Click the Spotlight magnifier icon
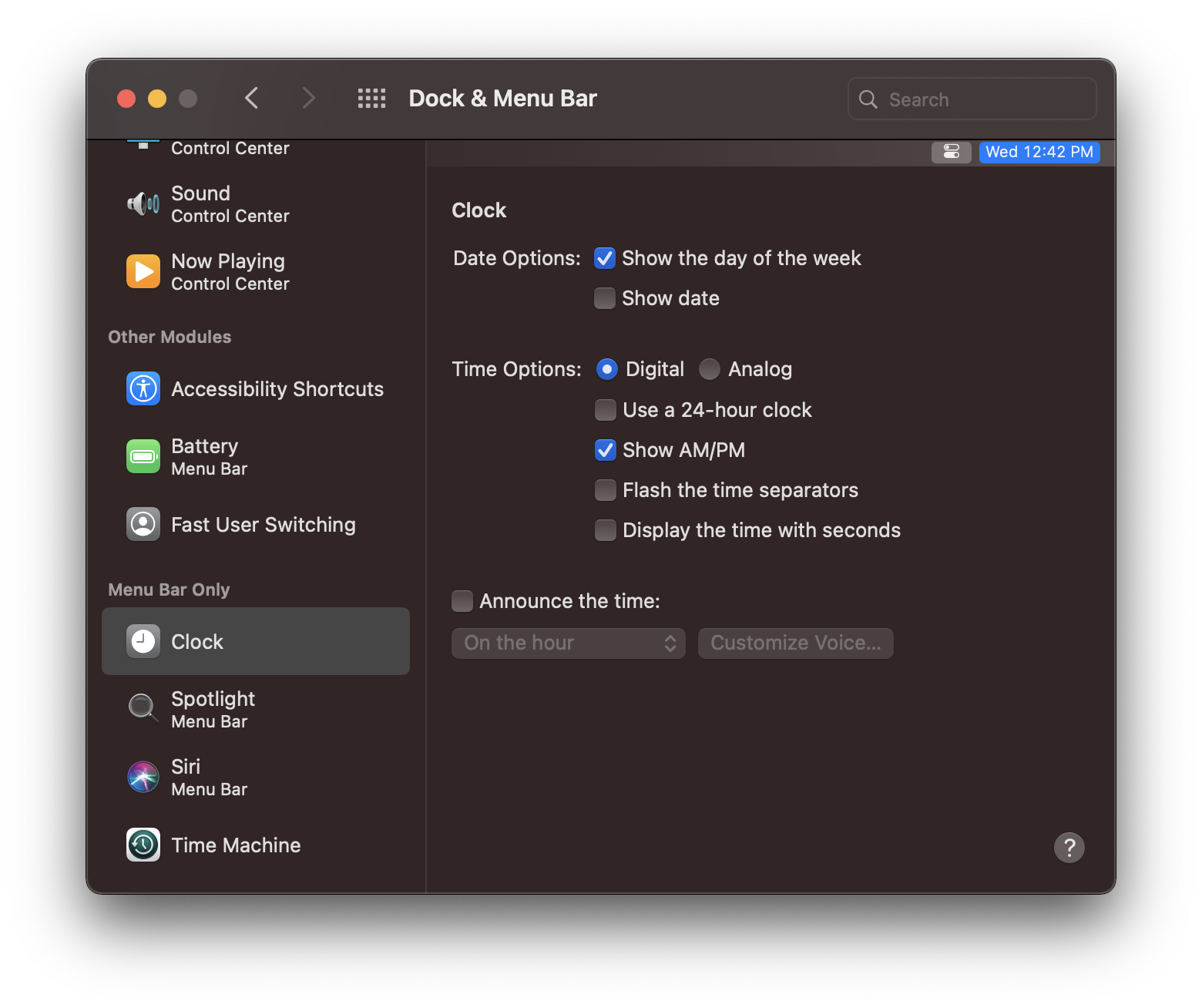The width and height of the screenshot is (1202, 1008). [143, 707]
